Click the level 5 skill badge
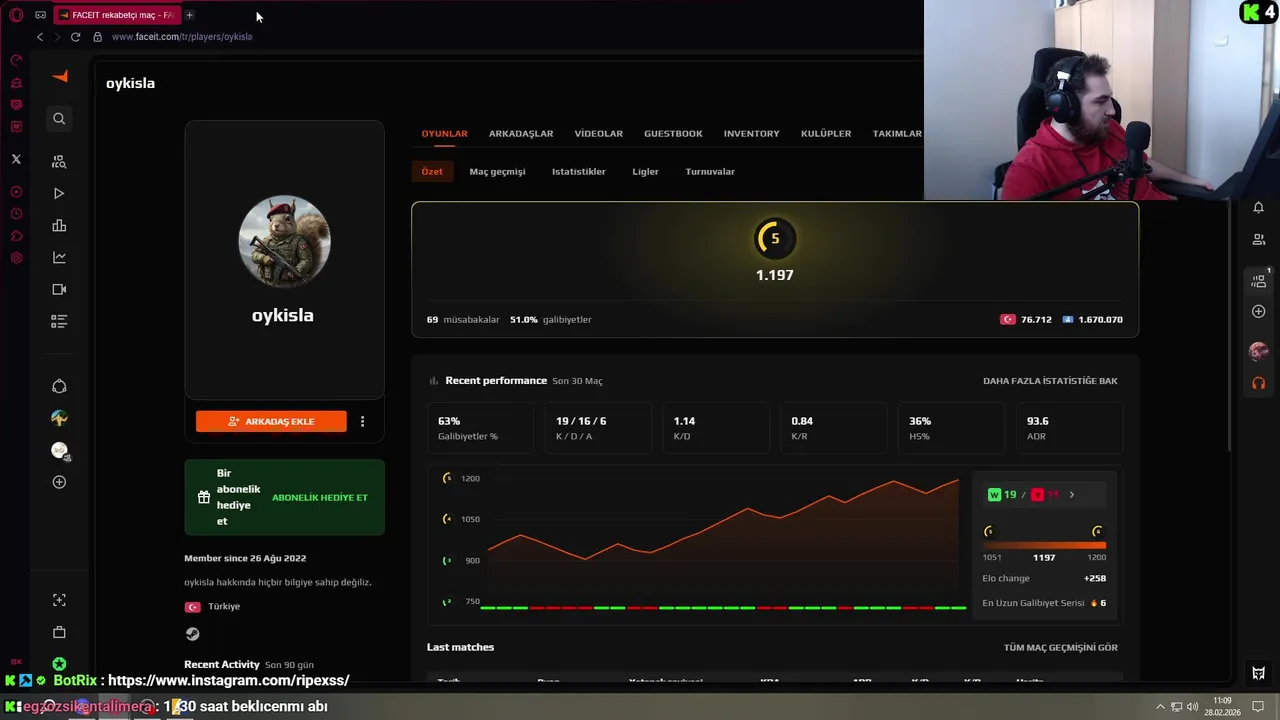Screen dimensions: 1280x720 click(774, 239)
